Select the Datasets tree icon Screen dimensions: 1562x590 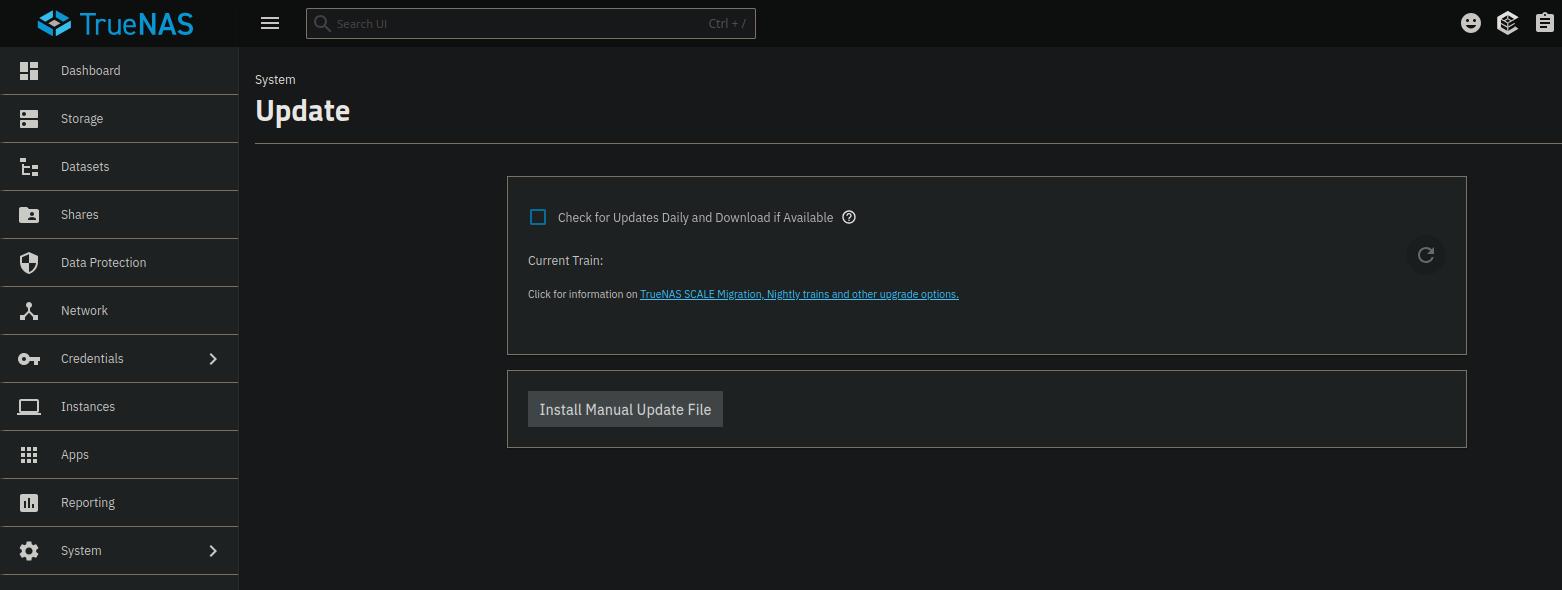tap(29, 167)
